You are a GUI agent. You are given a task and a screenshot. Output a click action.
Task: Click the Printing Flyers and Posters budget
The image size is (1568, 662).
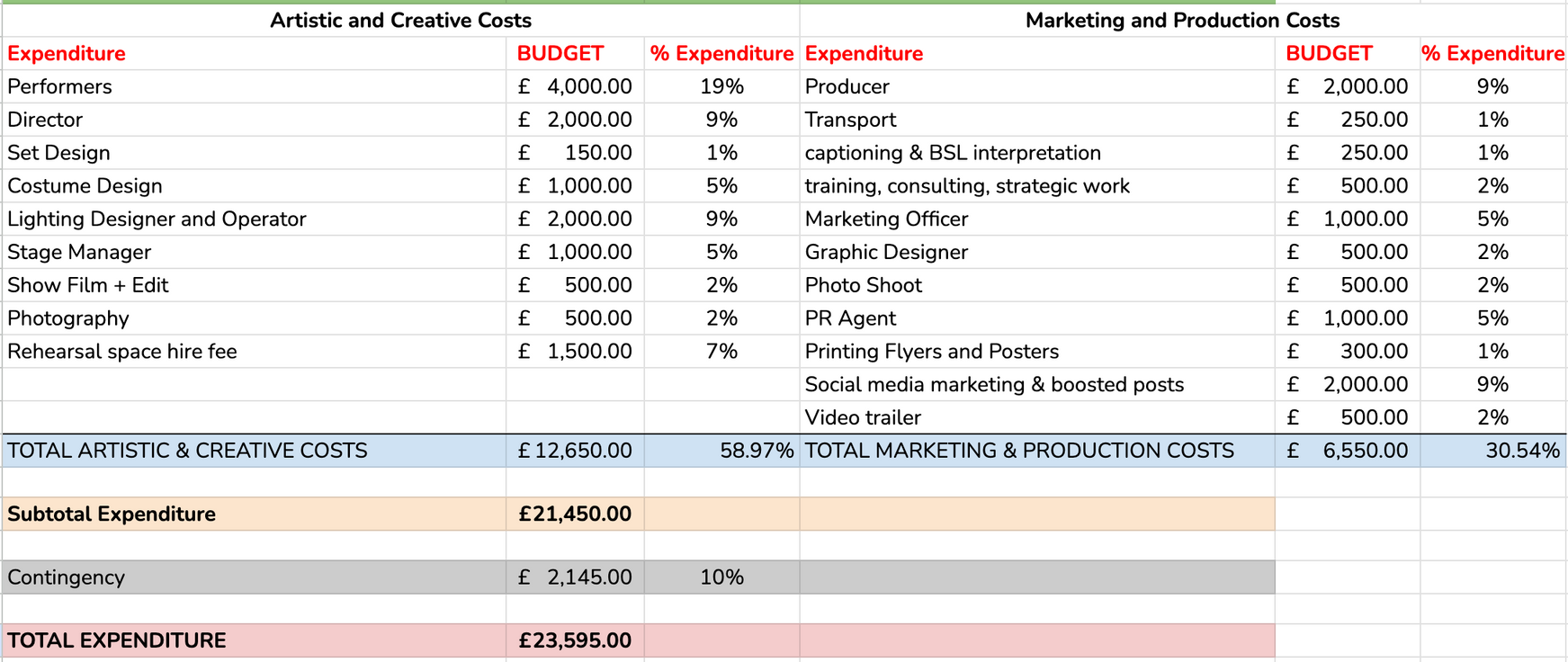pyautogui.click(x=1347, y=352)
